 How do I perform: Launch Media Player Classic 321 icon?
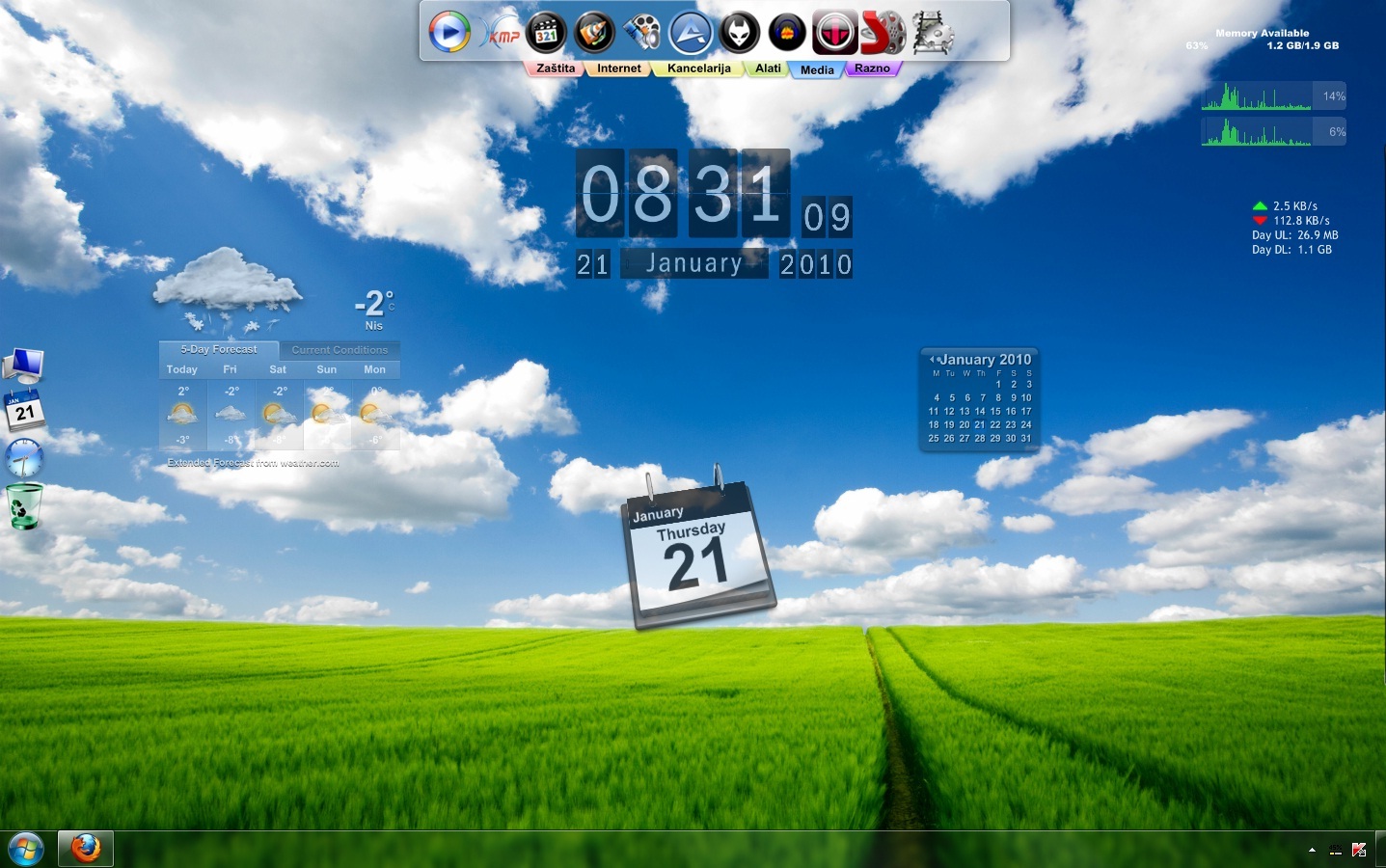(x=547, y=33)
